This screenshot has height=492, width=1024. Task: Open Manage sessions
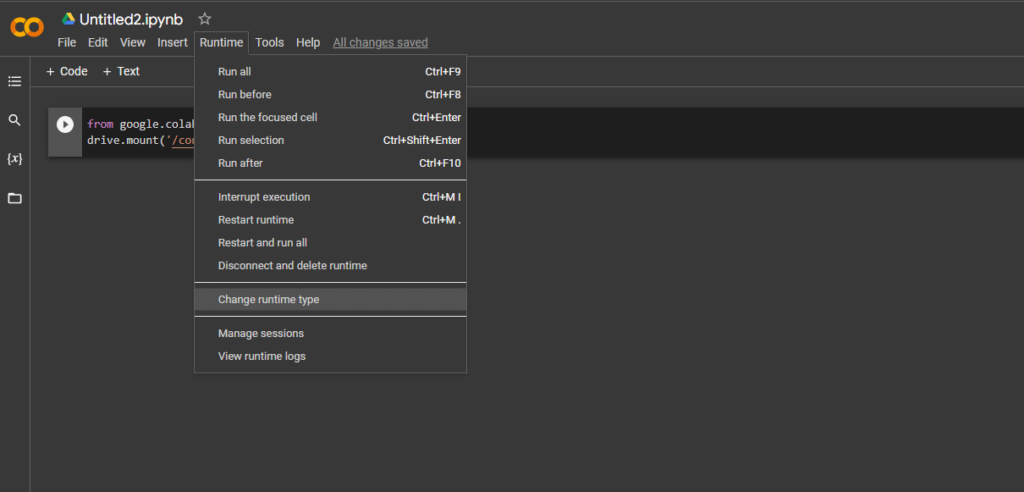point(261,333)
